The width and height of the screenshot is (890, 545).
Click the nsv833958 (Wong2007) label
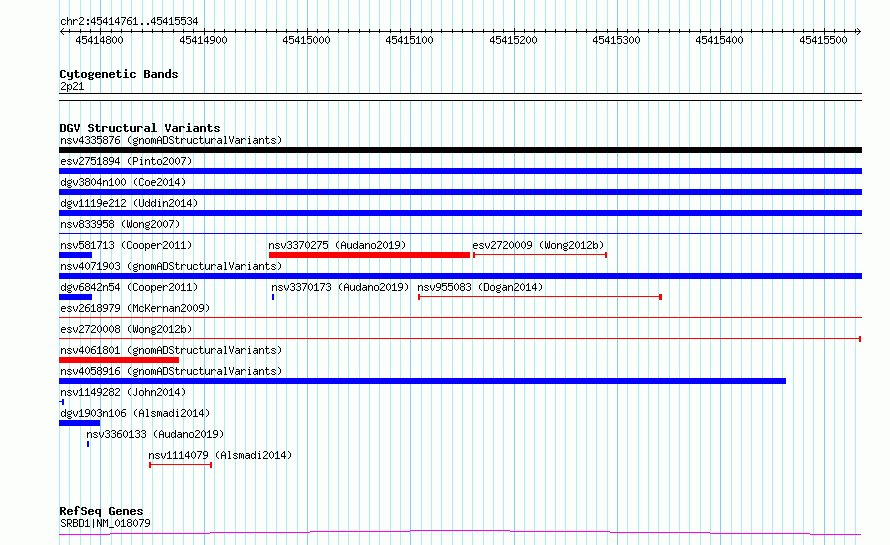click(x=120, y=224)
